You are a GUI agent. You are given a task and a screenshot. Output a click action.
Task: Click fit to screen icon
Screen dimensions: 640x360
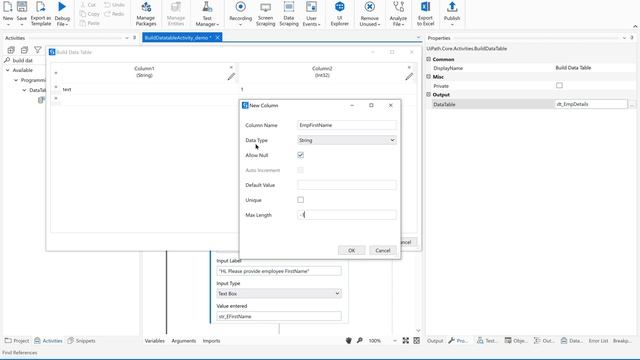pyautogui.click(x=405, y=340)
